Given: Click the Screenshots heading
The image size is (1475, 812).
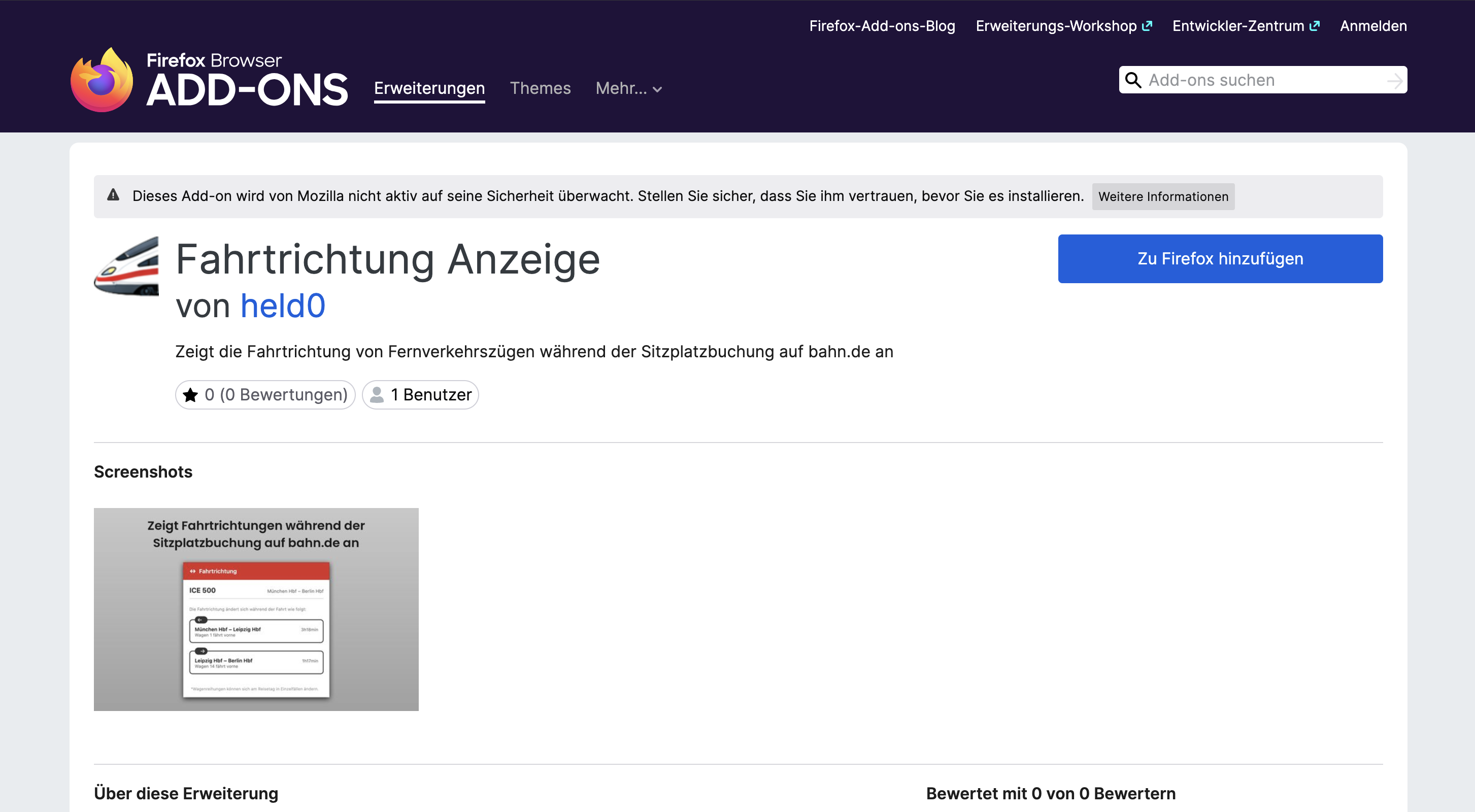Looking at the screenshot, I should tap(143, 472).
